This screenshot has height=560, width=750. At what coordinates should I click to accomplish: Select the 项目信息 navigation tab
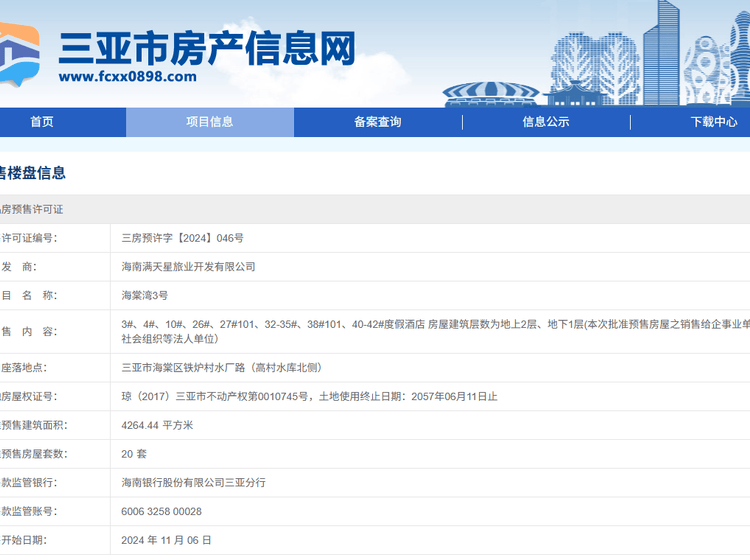point(210,122)
